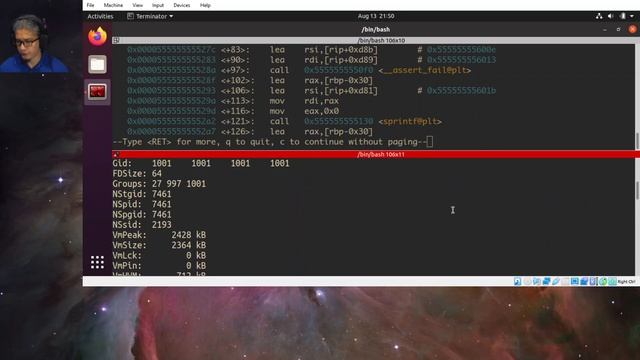640x360 pixels.
Task: Expand the Terminator app menu
Action: pyautogui.click(x=150, y=16)
